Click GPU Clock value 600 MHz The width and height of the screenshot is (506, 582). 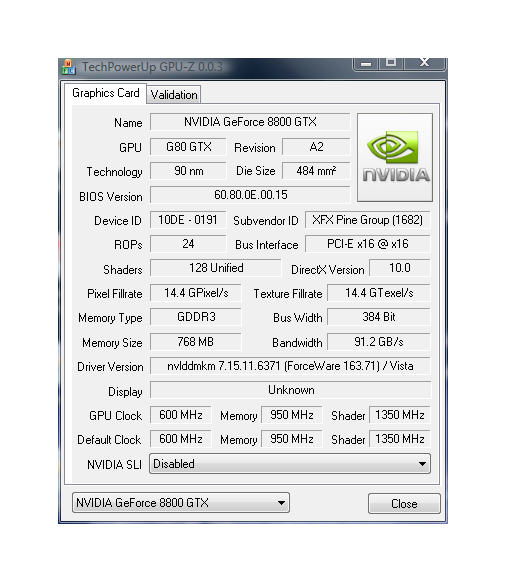click(181, 415)
